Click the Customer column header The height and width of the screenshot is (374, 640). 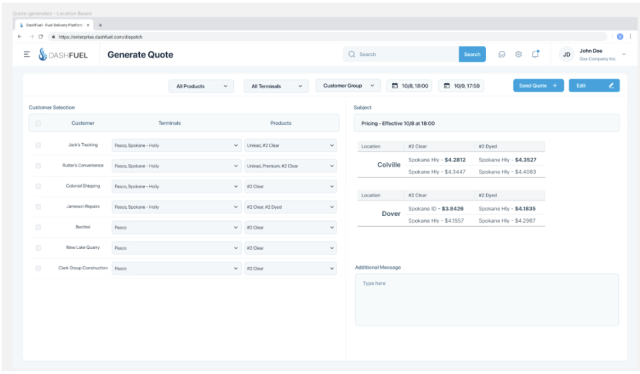tap(83, 123)
